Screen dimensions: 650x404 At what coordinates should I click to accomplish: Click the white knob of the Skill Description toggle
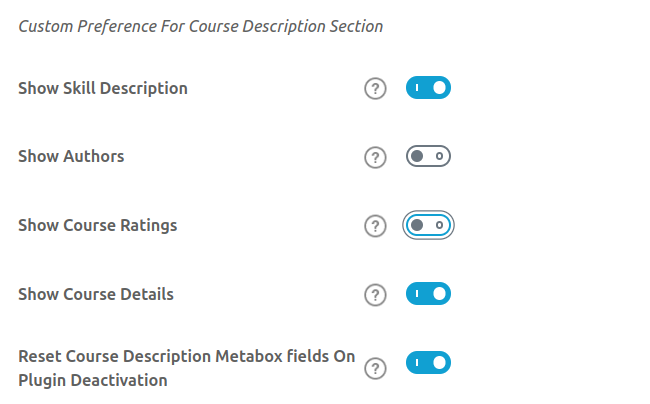click(439, 88)
